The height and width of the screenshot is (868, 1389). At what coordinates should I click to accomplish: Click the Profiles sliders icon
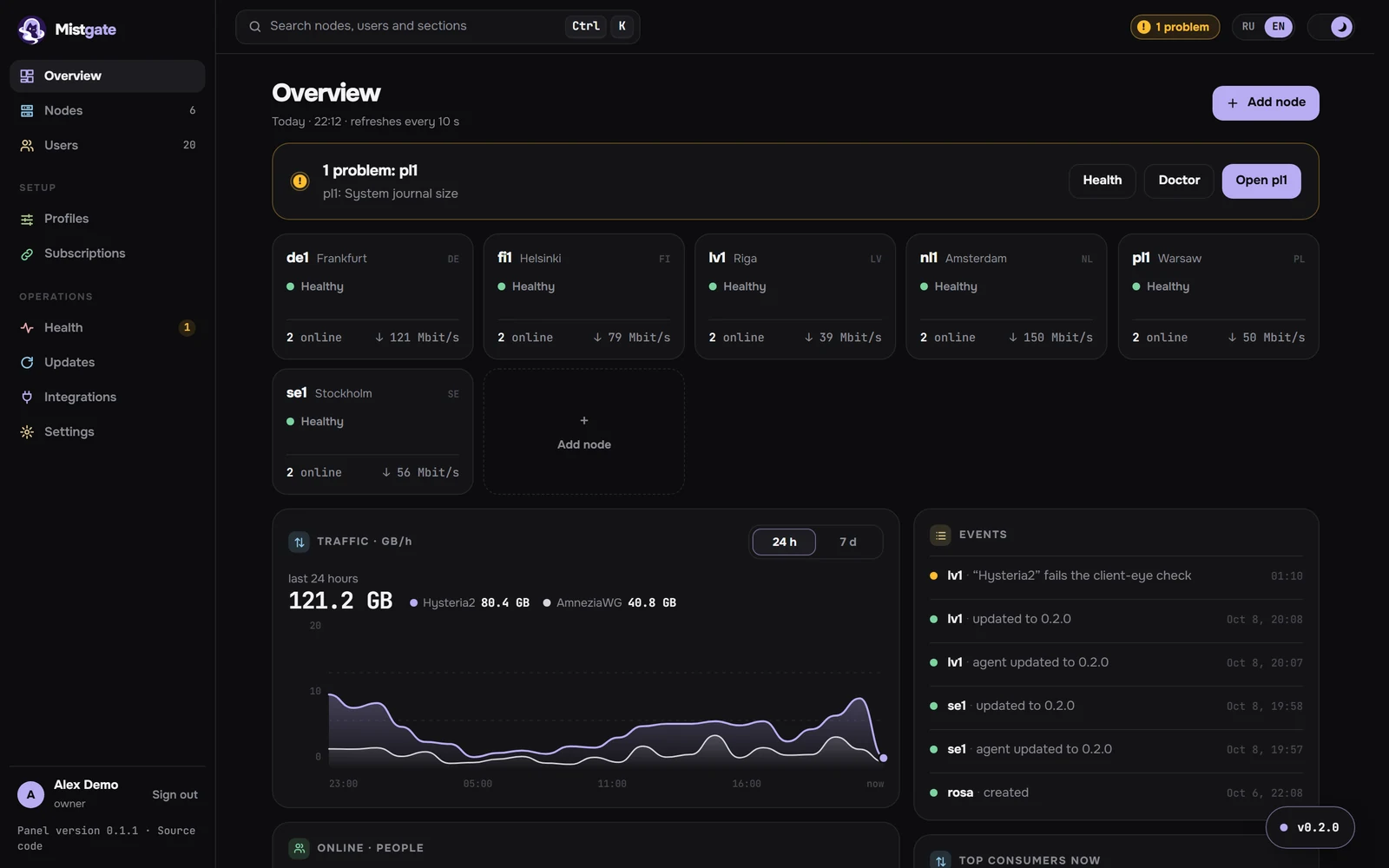27,219
